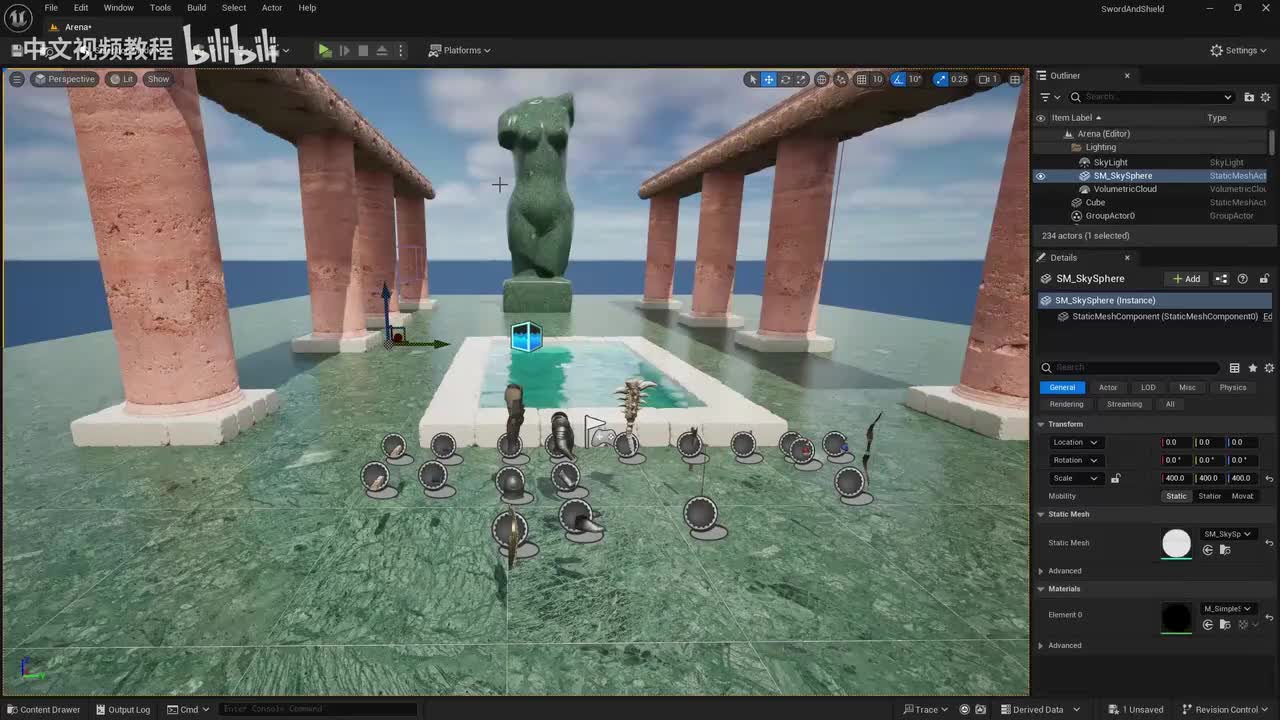Viewport: 1280px width, 720px height.
Task: Select GroupActor0 in the Outliner
Action: (x=1110, y=216)
